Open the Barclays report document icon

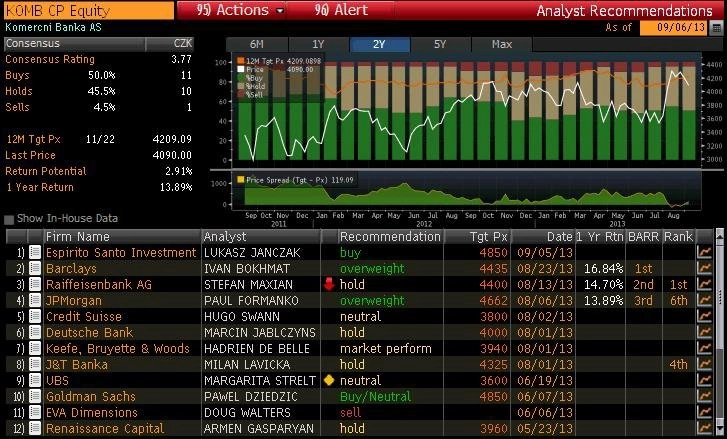[35, 268]
